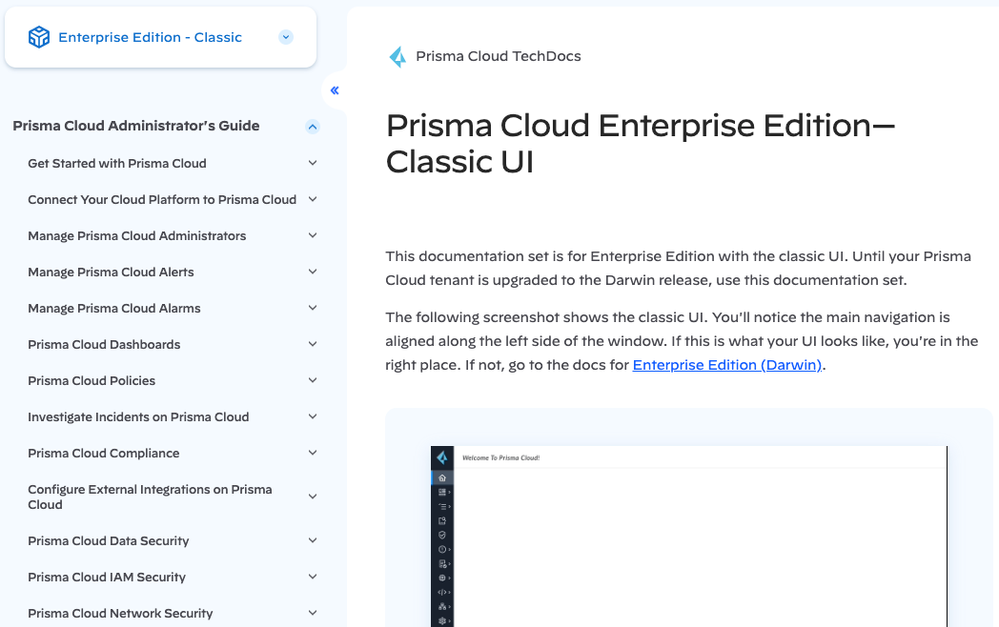This screenshot has width=999, height=627.
Task: Click the Enterprise Edition cube icon
Action: [x=39, y=37]
